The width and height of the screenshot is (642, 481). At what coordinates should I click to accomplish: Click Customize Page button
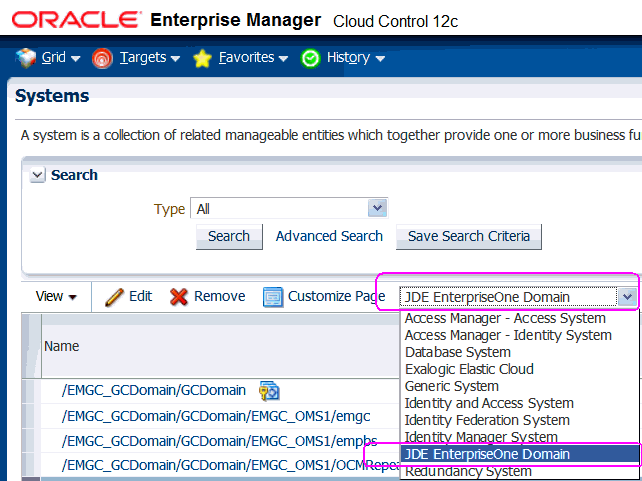click(x=324, y=296)
